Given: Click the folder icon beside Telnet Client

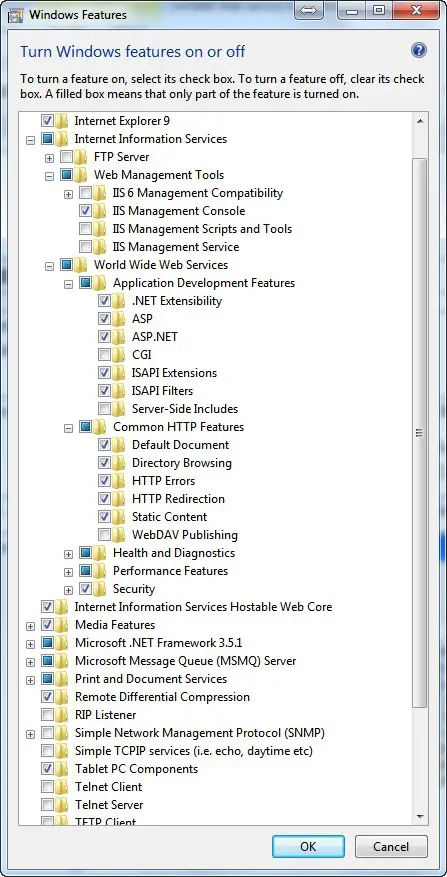Looking at the screenshot, I should 62,786.
